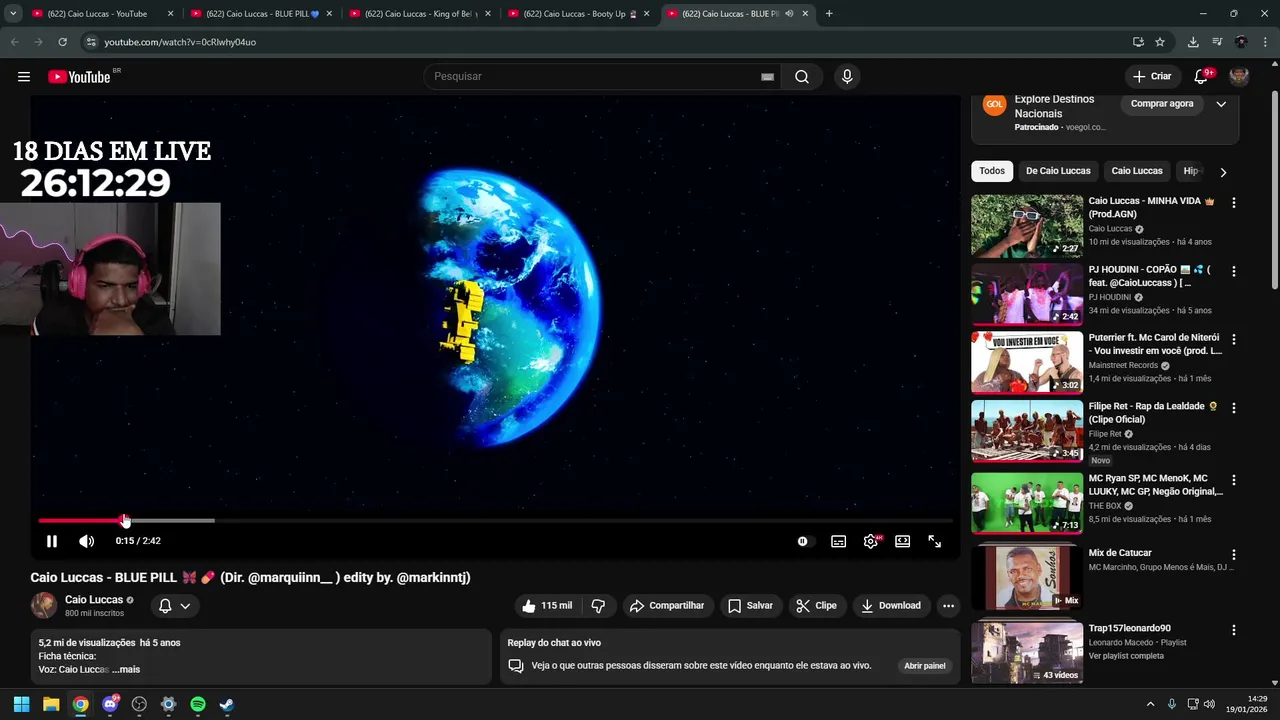The height and width of the screenshot is (720, 1280).
Task: Open more actions ellipsis under video
Action: point(948,606)
